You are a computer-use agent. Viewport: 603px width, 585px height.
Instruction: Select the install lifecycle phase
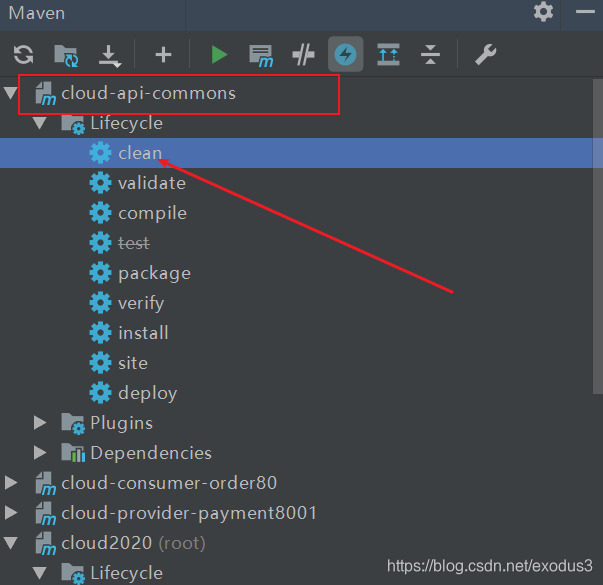[143, 333]
